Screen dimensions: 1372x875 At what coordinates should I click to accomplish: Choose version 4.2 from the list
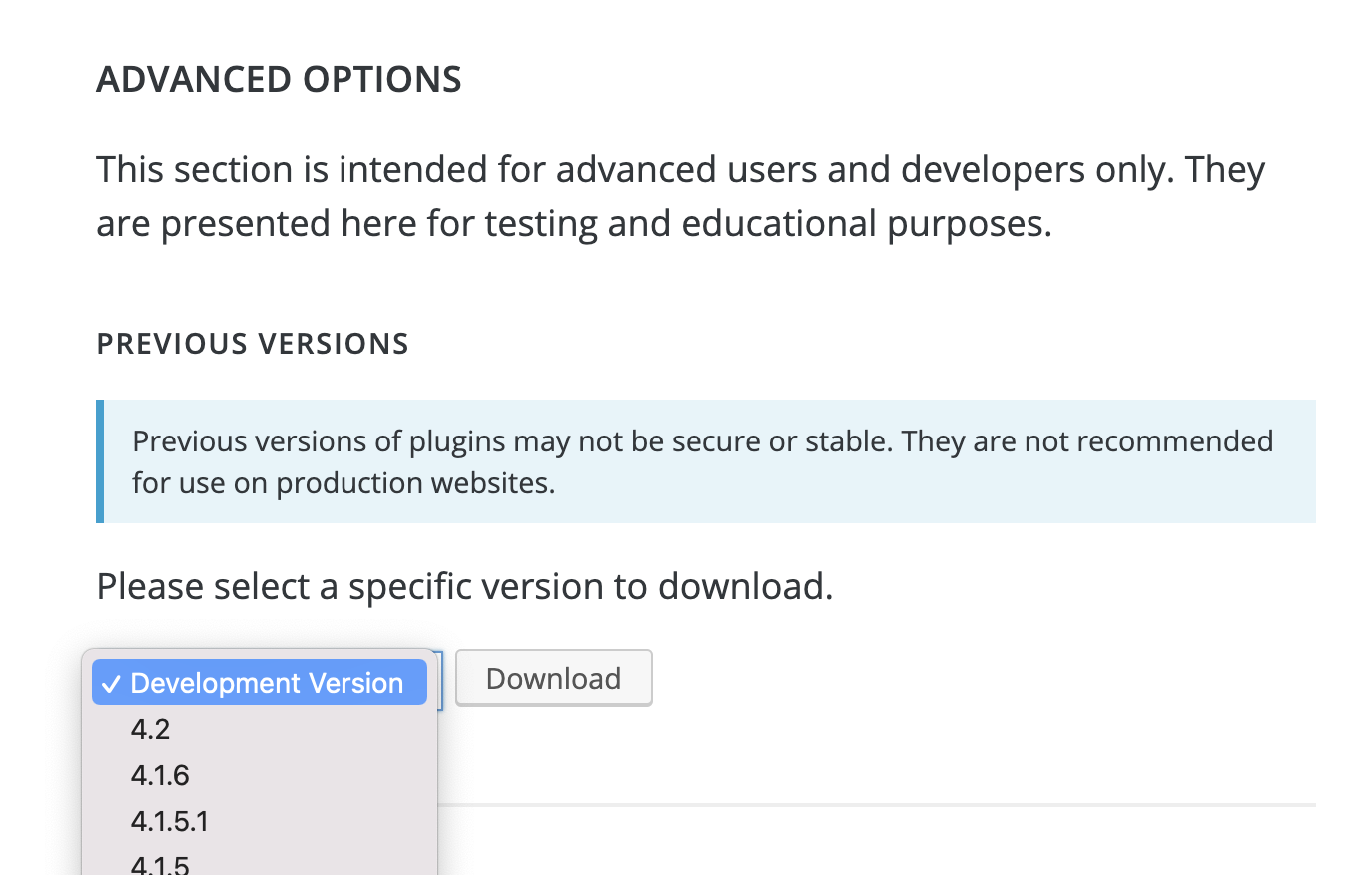tap(260, 729)
